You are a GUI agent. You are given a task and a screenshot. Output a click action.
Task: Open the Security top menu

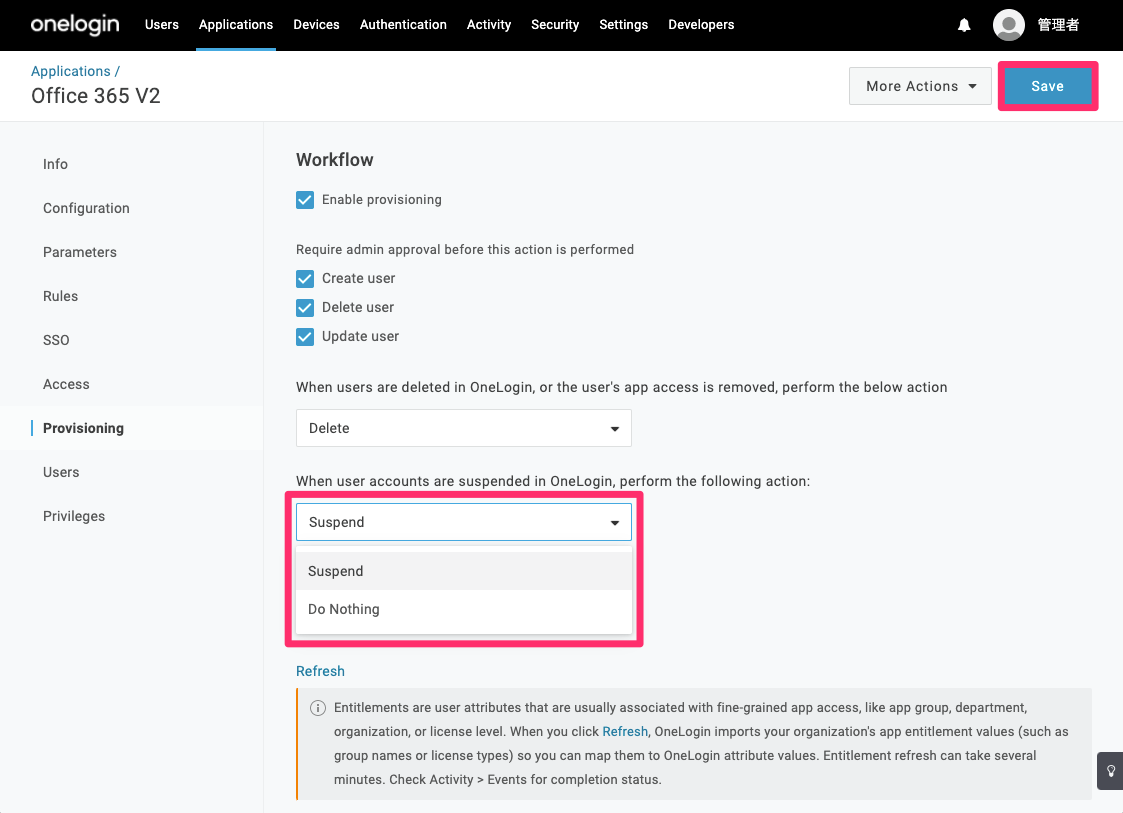click(554, 24)
